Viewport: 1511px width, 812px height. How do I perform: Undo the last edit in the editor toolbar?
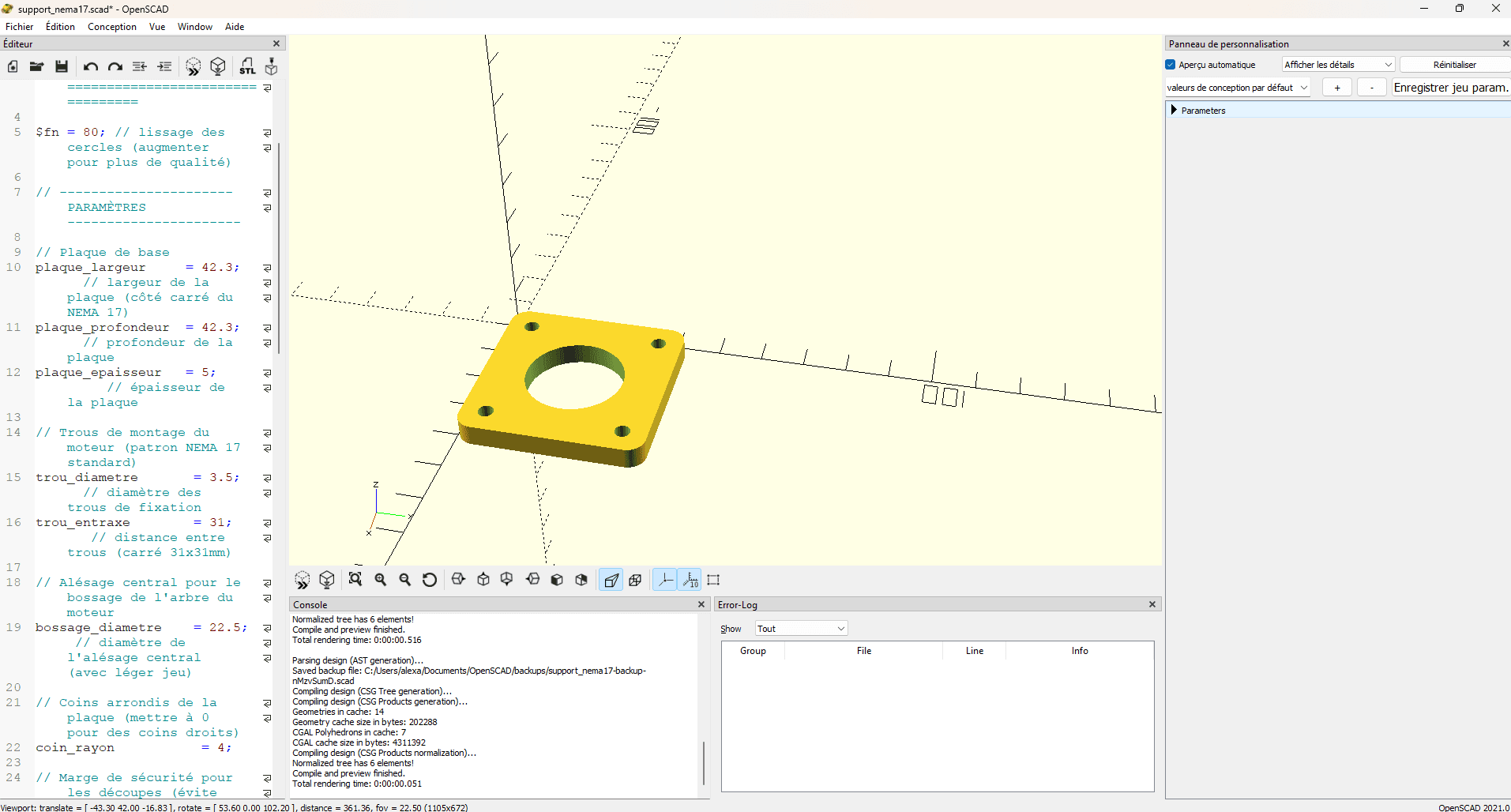coord(91,67)
